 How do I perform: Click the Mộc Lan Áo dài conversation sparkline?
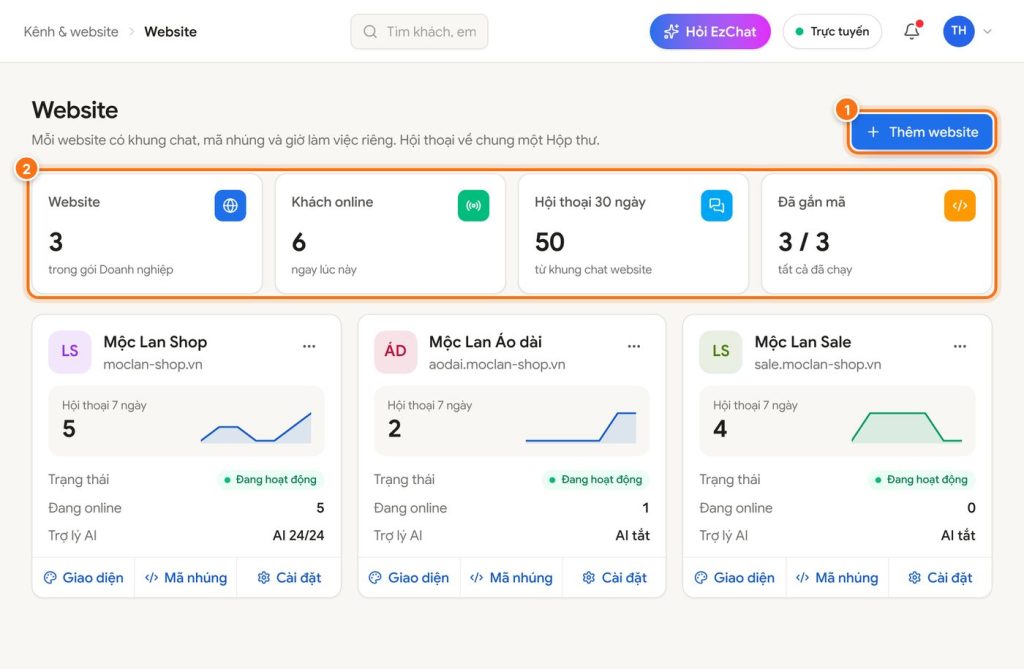(581, 427)
